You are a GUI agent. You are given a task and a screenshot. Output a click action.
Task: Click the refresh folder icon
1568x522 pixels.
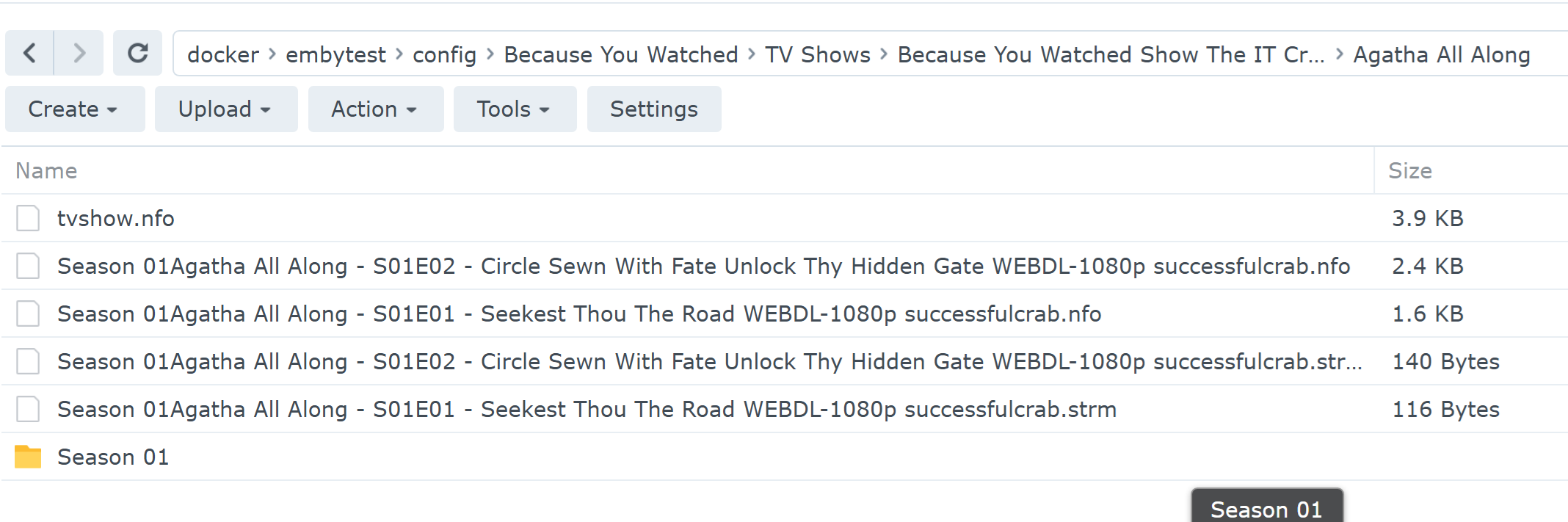(137, 54)
